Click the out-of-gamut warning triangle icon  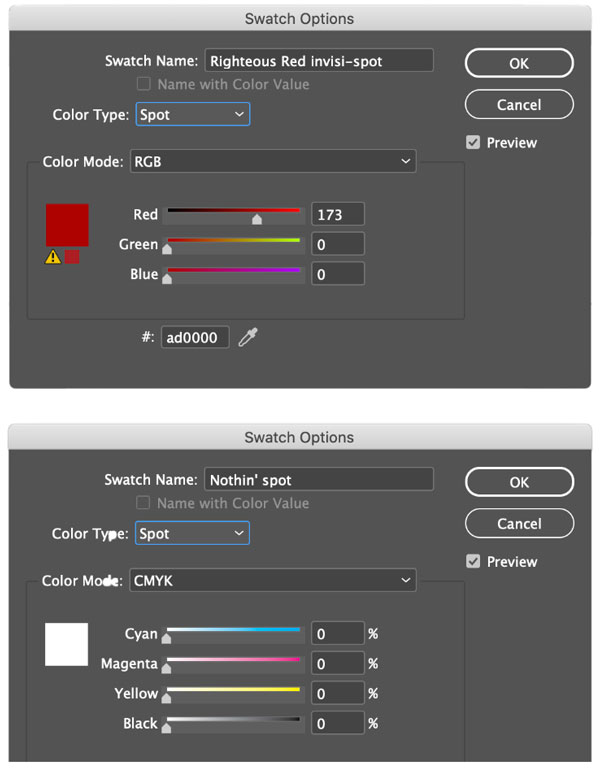tap(53, 257)
